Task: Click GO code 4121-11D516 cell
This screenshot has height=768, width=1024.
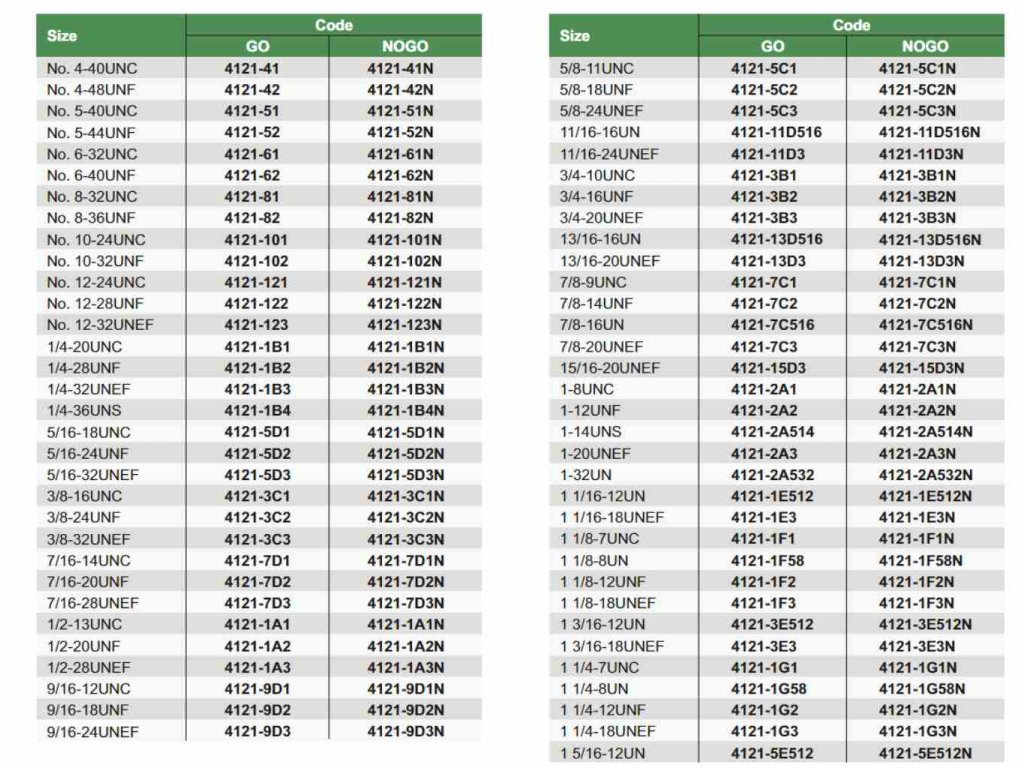Action: point(776,132)
